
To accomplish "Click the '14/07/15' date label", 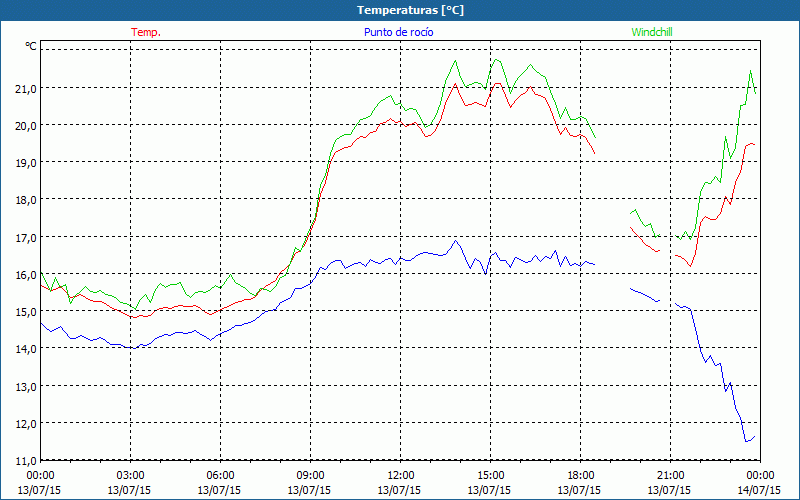I will coord(759,490).
